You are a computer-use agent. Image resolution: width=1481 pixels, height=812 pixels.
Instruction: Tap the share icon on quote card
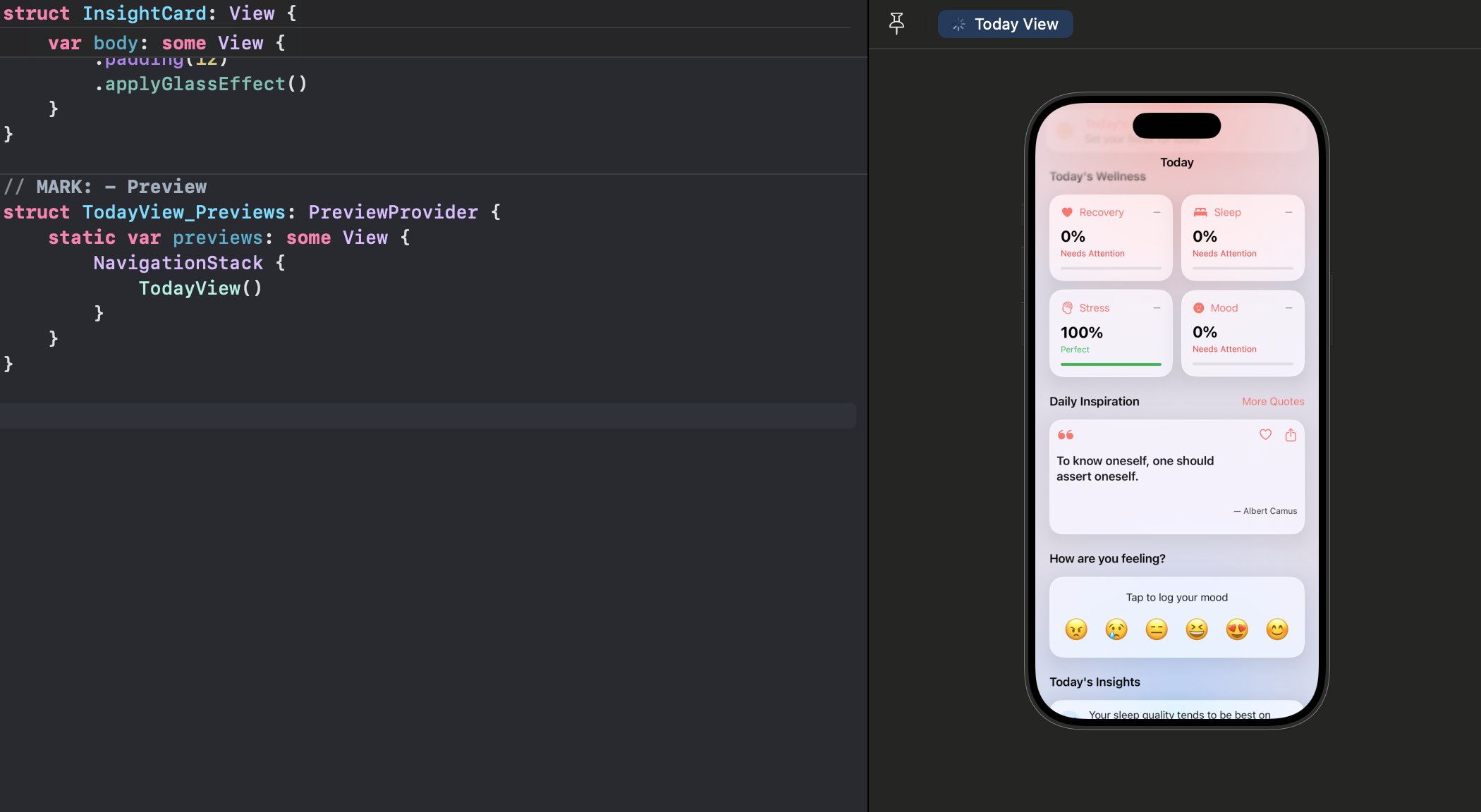point(1291,435)
